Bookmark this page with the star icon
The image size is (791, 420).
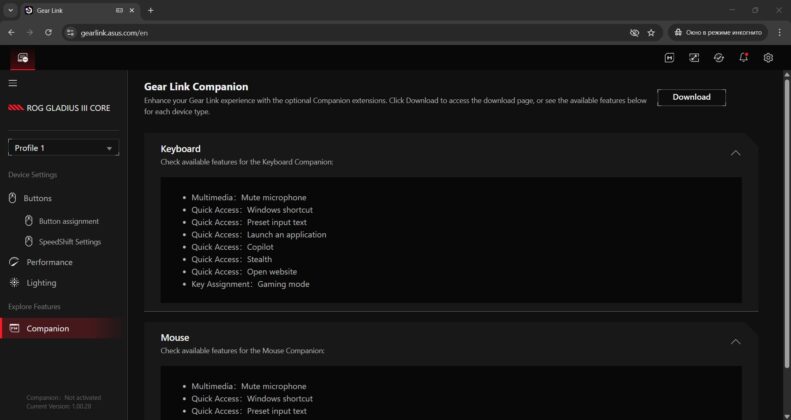point(651,33)
